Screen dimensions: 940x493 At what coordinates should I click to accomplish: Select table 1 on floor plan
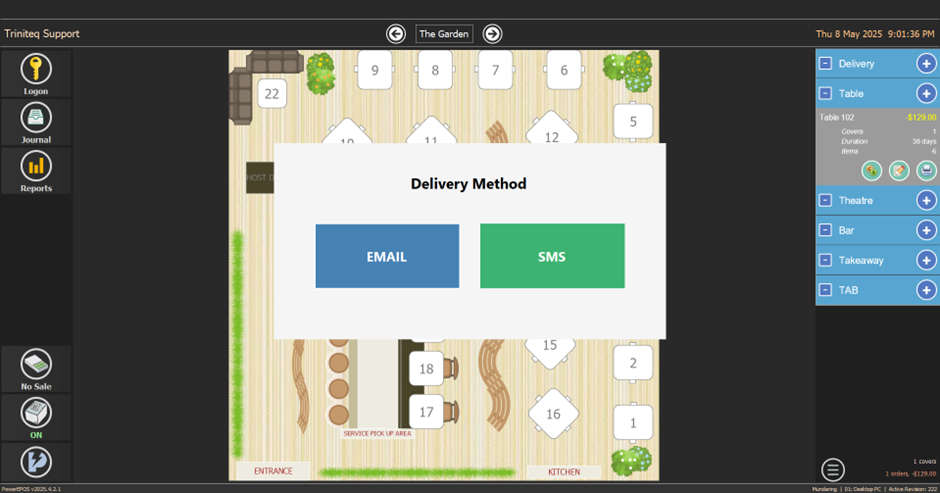(x=633, y=423)
